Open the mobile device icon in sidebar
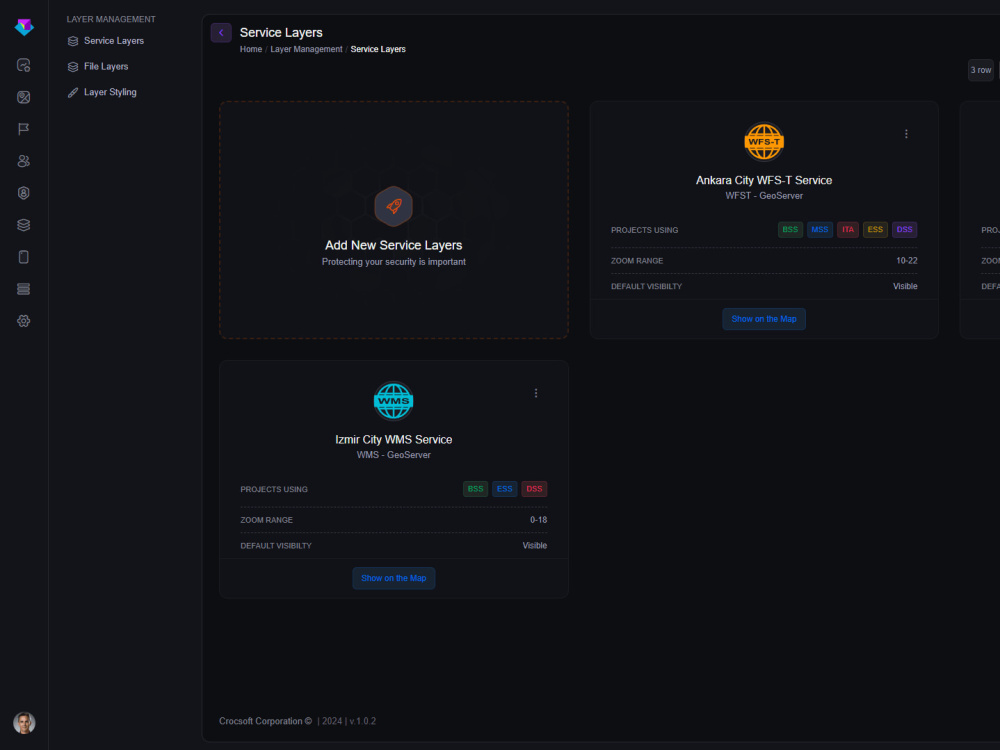Image resolution: width=1000 pixels, height=750 pixels. (x=24, y=257)
